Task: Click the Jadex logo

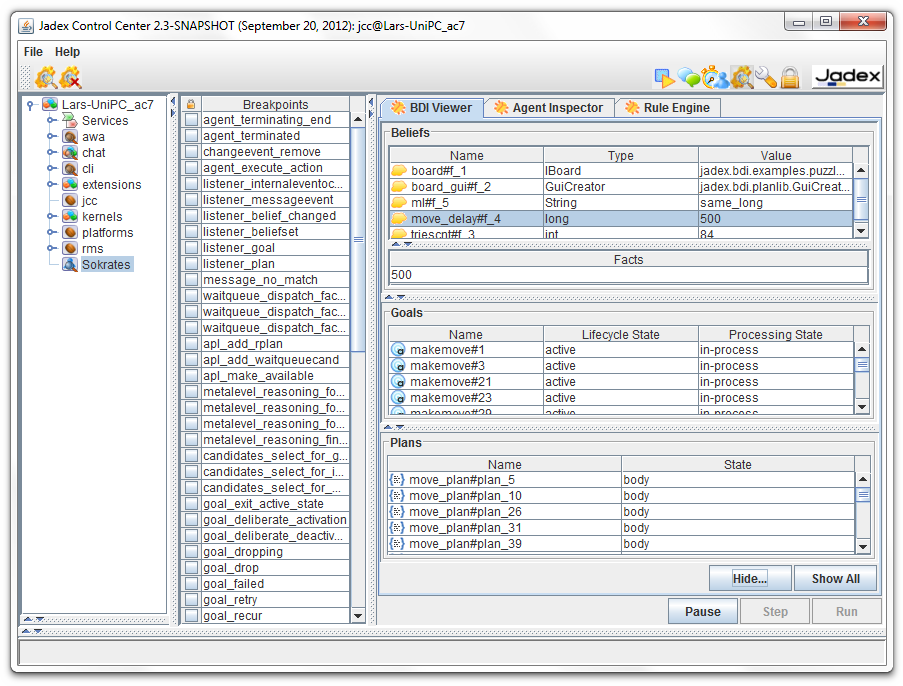Action: (x=848, y=76)
